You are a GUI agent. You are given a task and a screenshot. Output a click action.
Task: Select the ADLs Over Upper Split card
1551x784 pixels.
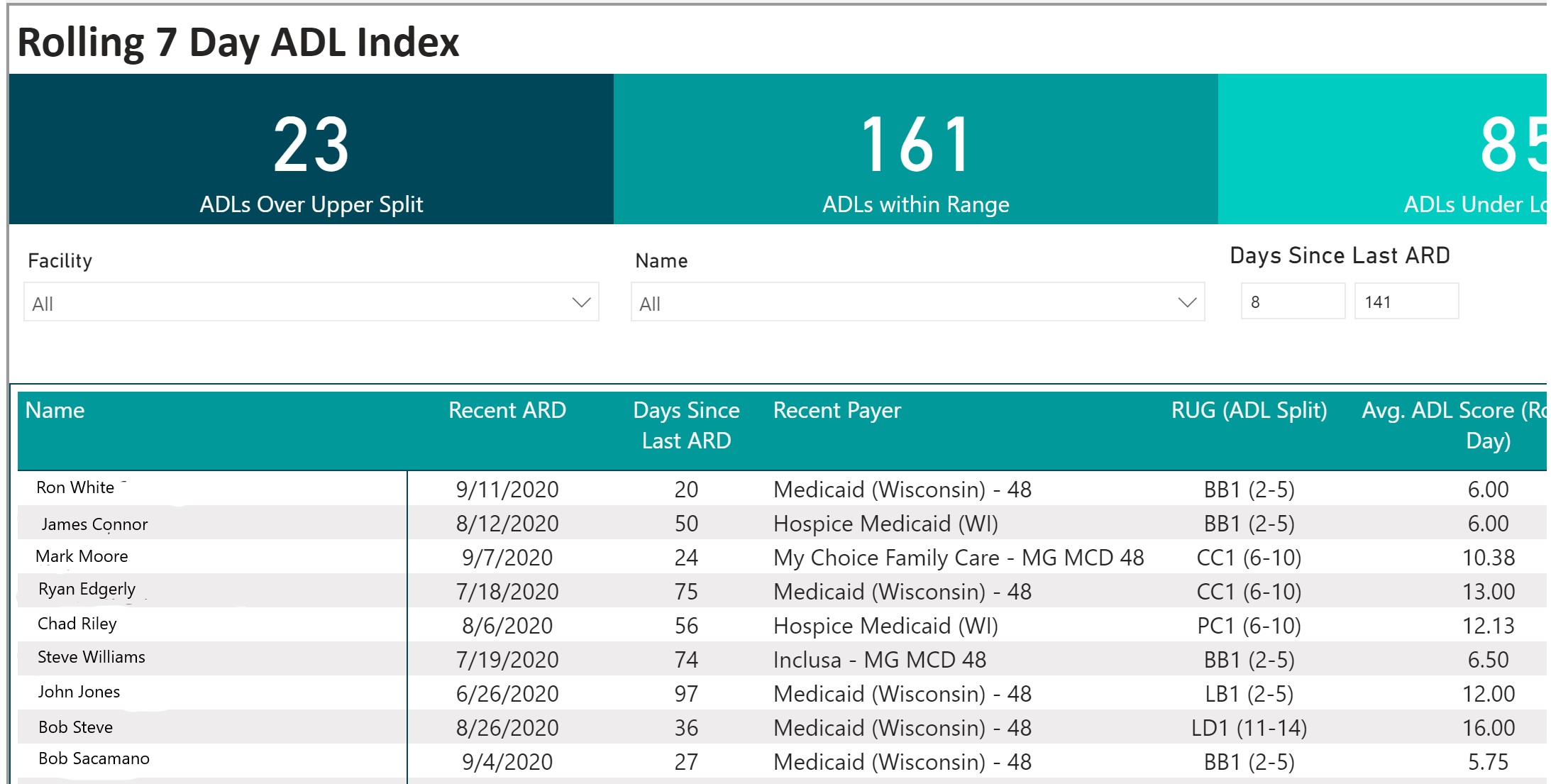pyautogui.click(x=311, y=150)
